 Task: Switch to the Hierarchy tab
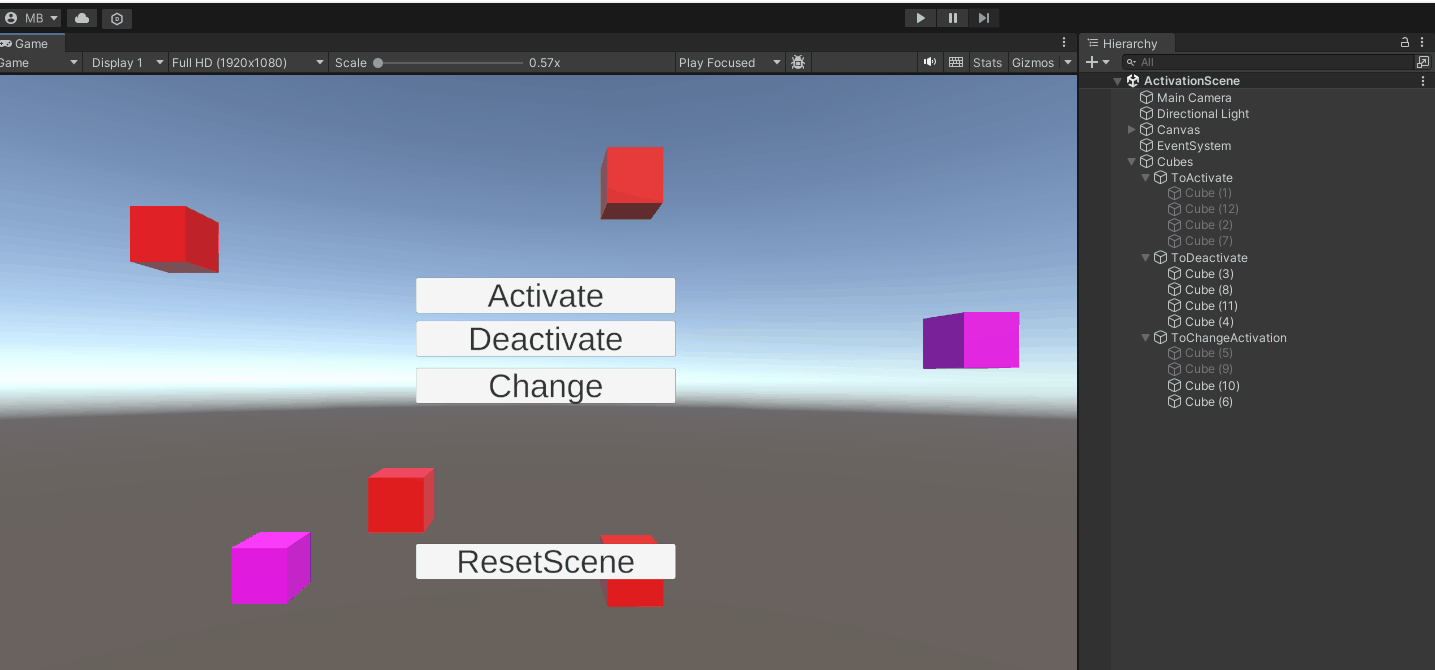[1126, 44]
